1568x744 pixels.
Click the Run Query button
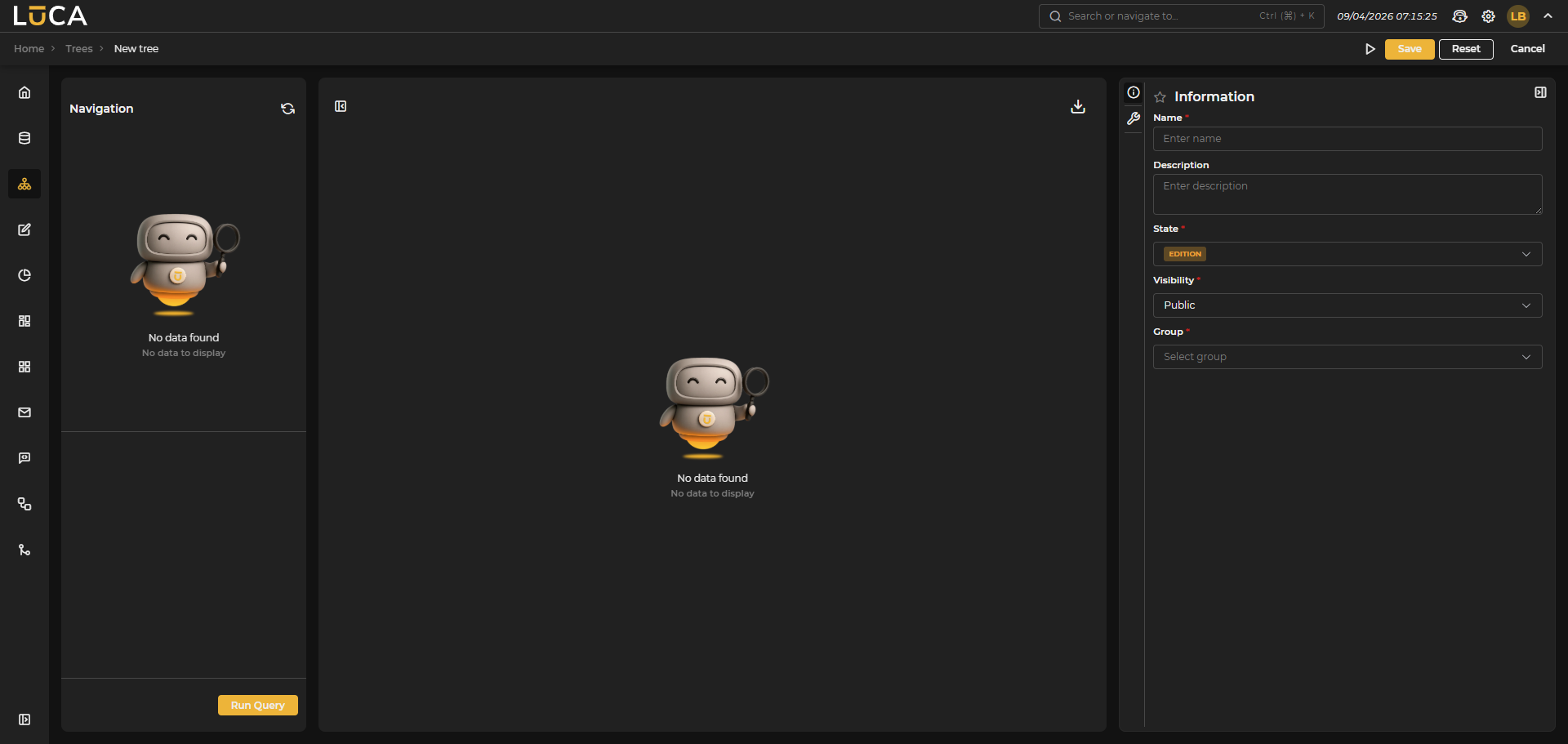tap(257, 705)
